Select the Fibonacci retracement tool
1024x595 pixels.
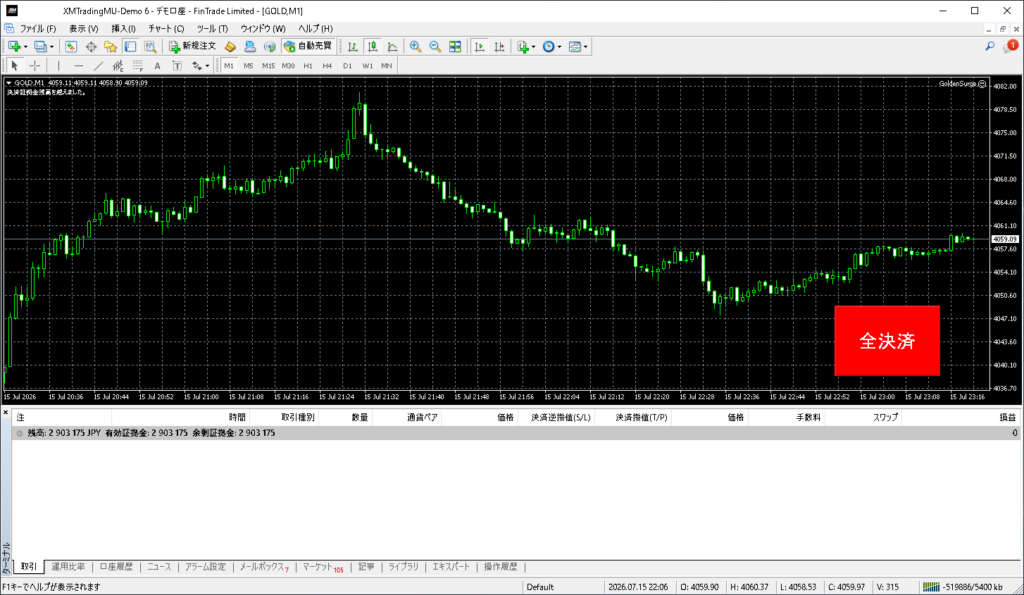138,65
